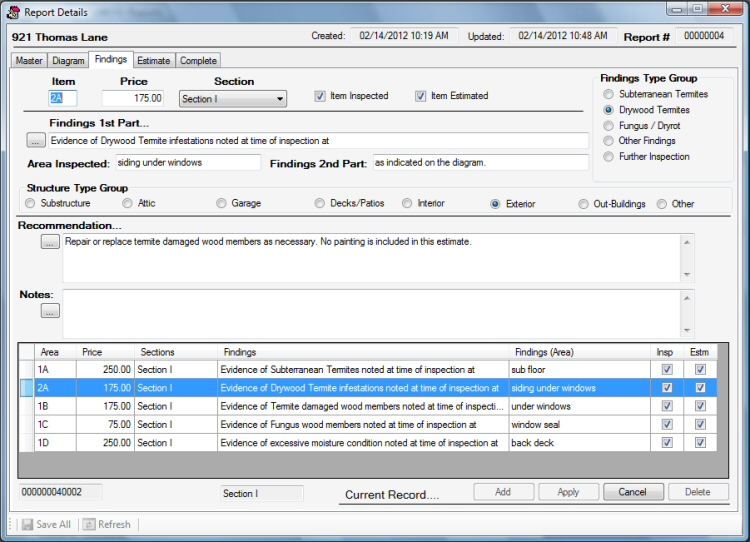Toggle the Item Inspected checkbox
750x542 pixels.
click(320, 96)
